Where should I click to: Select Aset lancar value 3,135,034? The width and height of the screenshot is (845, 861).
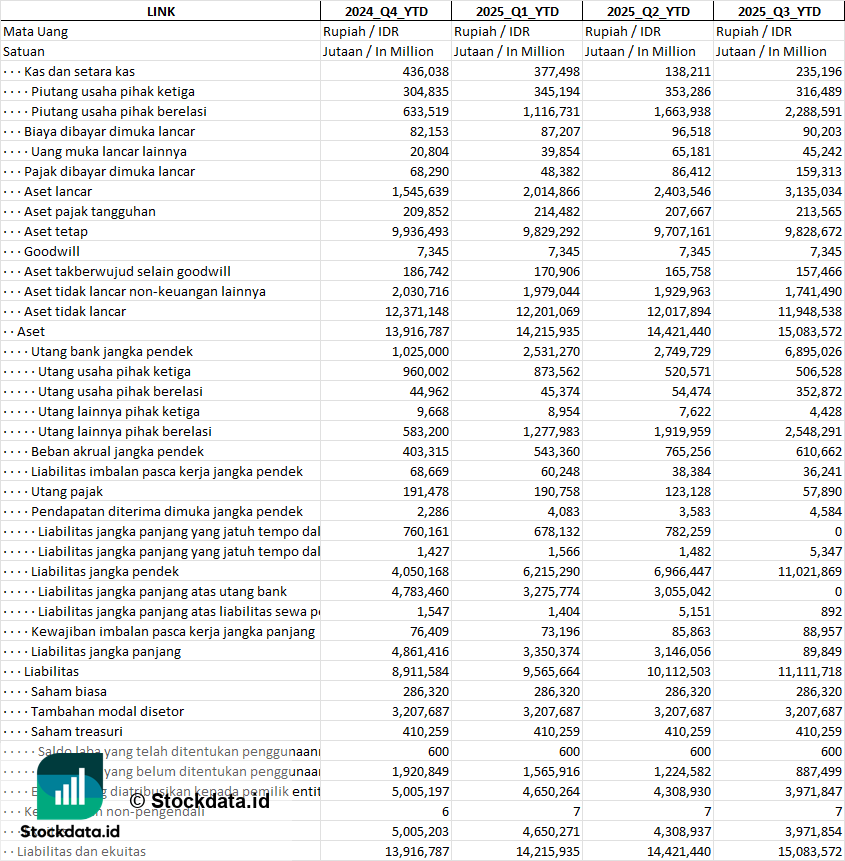pyautogui.click(x=813, y=192)
